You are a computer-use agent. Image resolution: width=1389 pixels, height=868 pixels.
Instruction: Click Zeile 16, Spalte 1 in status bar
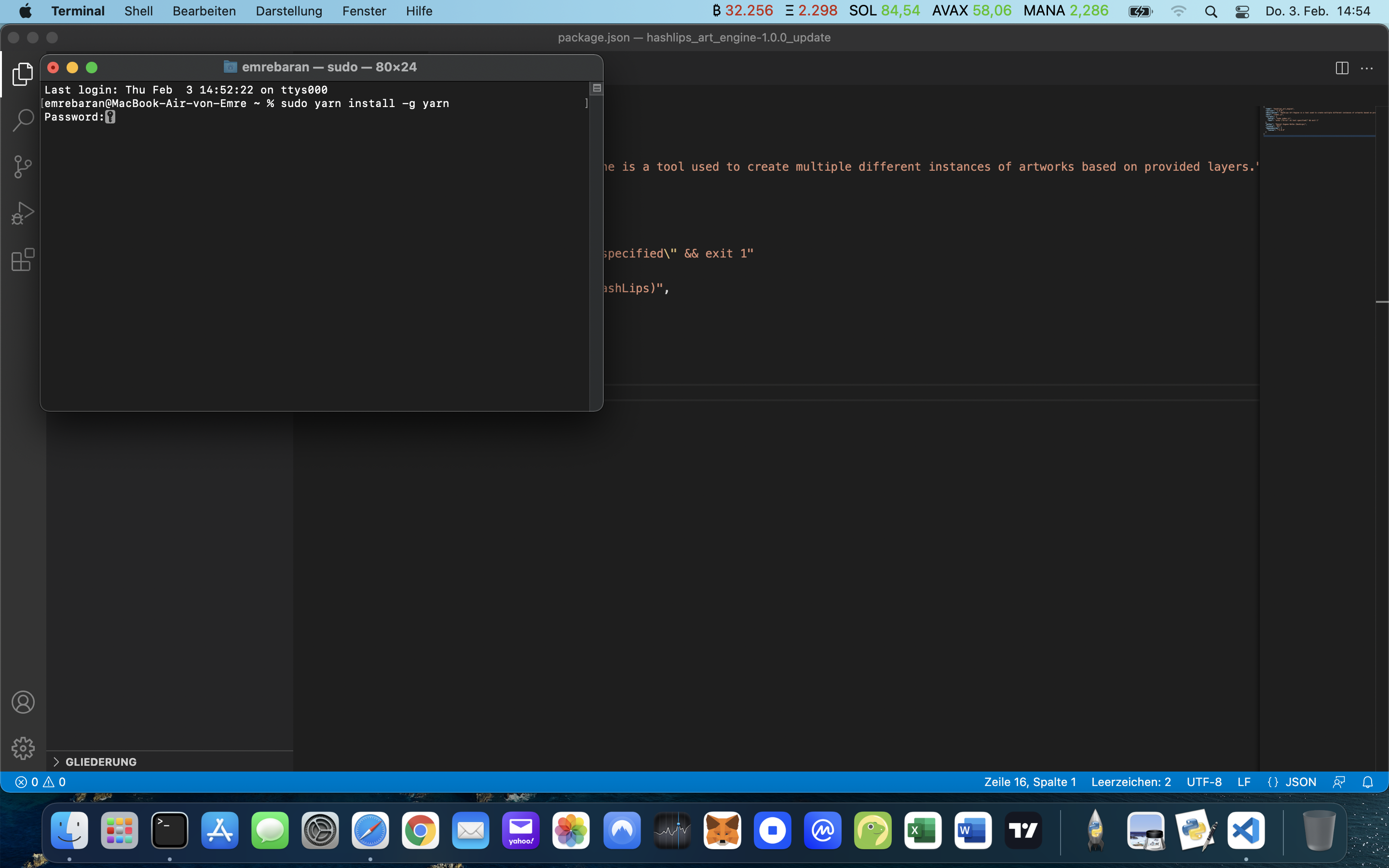1030,782
